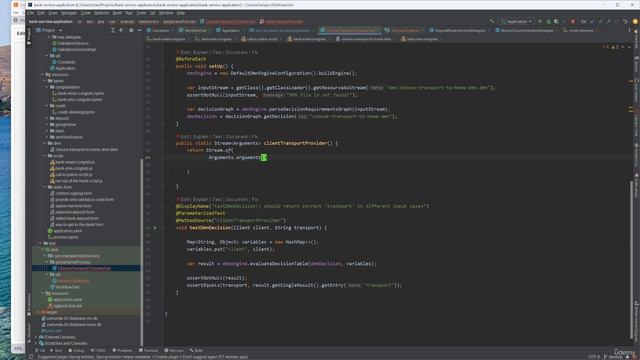Open the Refactor menu

coord(102,13)
